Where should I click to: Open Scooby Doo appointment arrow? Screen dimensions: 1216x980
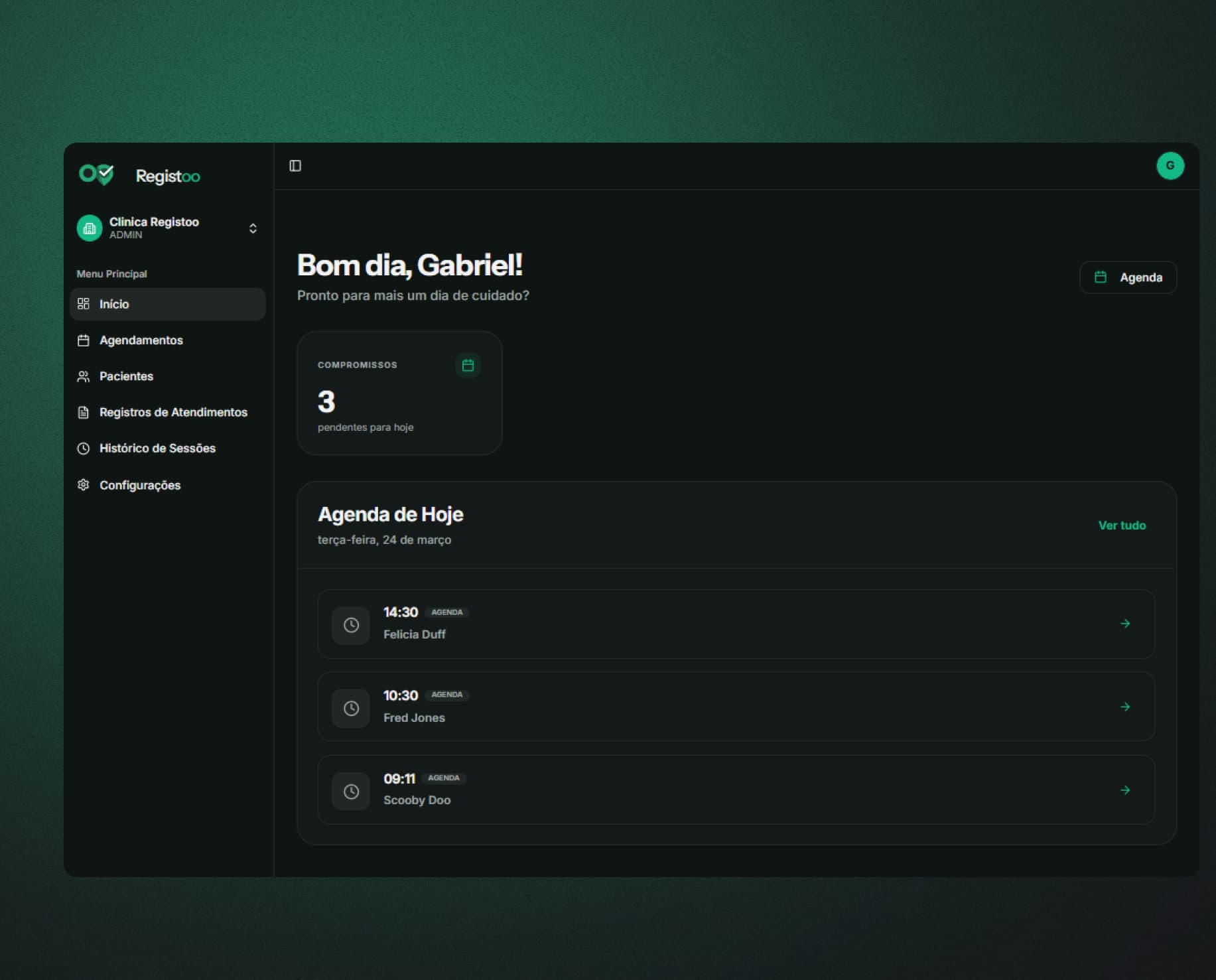tap(1125, 790)
